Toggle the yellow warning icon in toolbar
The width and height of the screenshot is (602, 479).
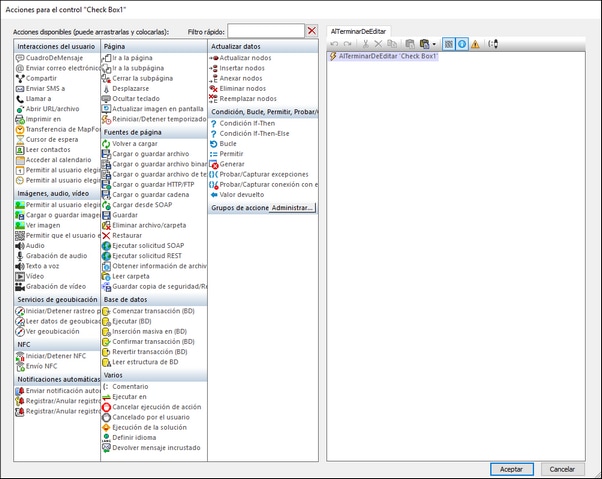coord(476,44)
